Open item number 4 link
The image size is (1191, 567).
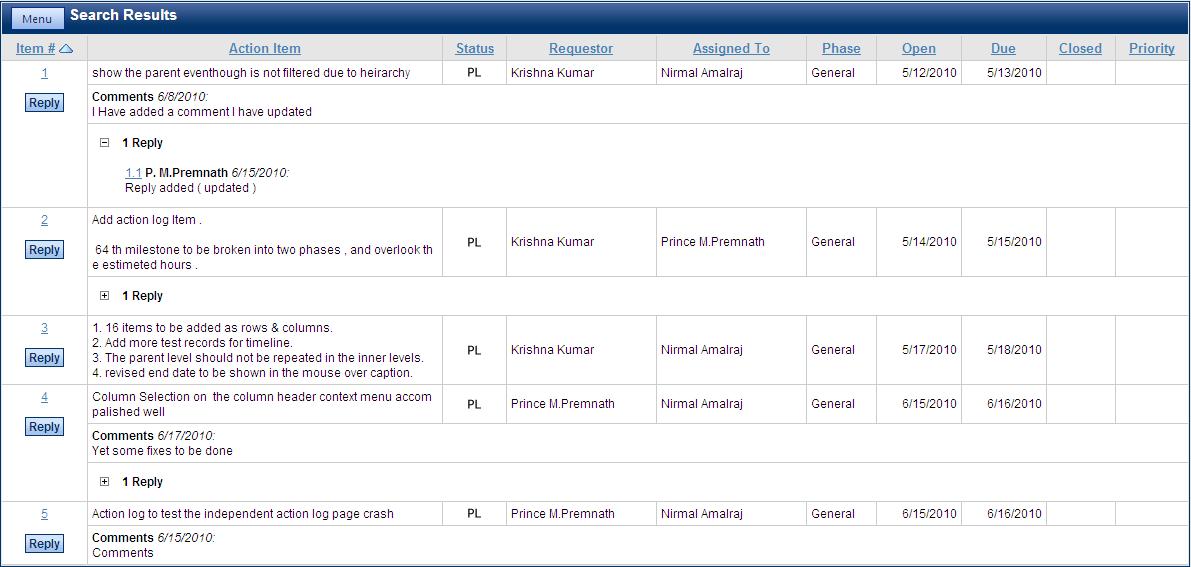tap(44, 397)
